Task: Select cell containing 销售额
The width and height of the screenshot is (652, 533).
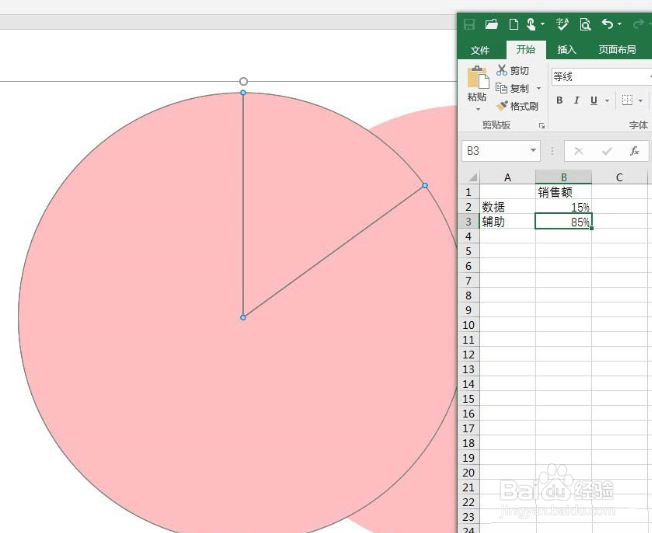Action: click(563, 192)
